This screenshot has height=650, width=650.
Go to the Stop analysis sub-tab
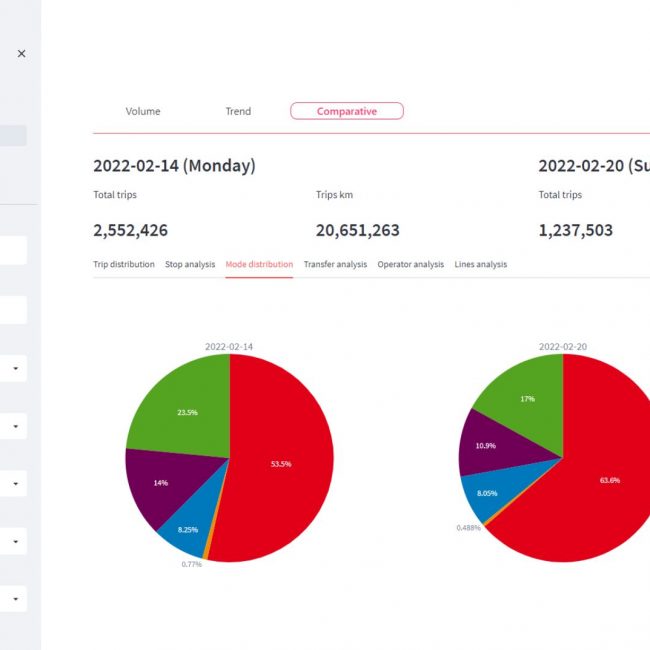[x=190, y=265]
